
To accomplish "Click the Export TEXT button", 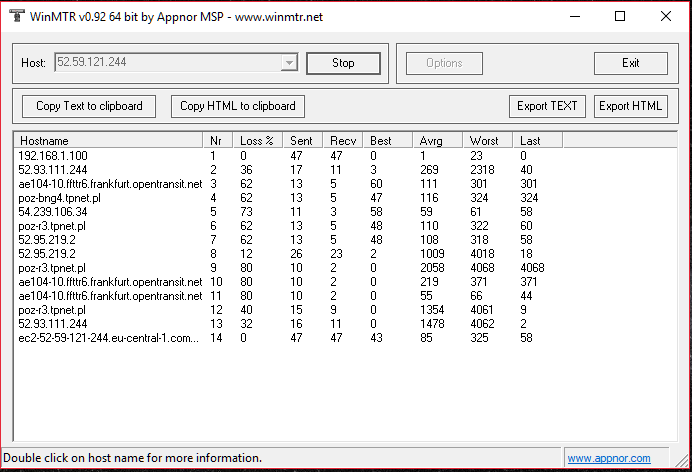I will 547,106.
